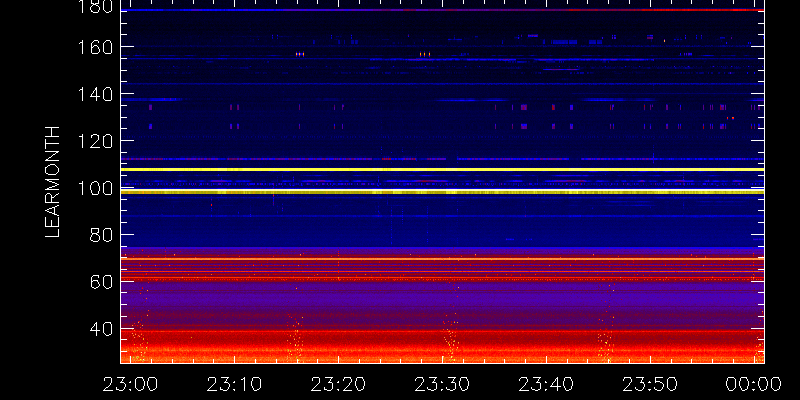The height and width of the screenshot is (400, 800).
Task: Click the 23:40 time axis label
Action: (x=546, y=384)
